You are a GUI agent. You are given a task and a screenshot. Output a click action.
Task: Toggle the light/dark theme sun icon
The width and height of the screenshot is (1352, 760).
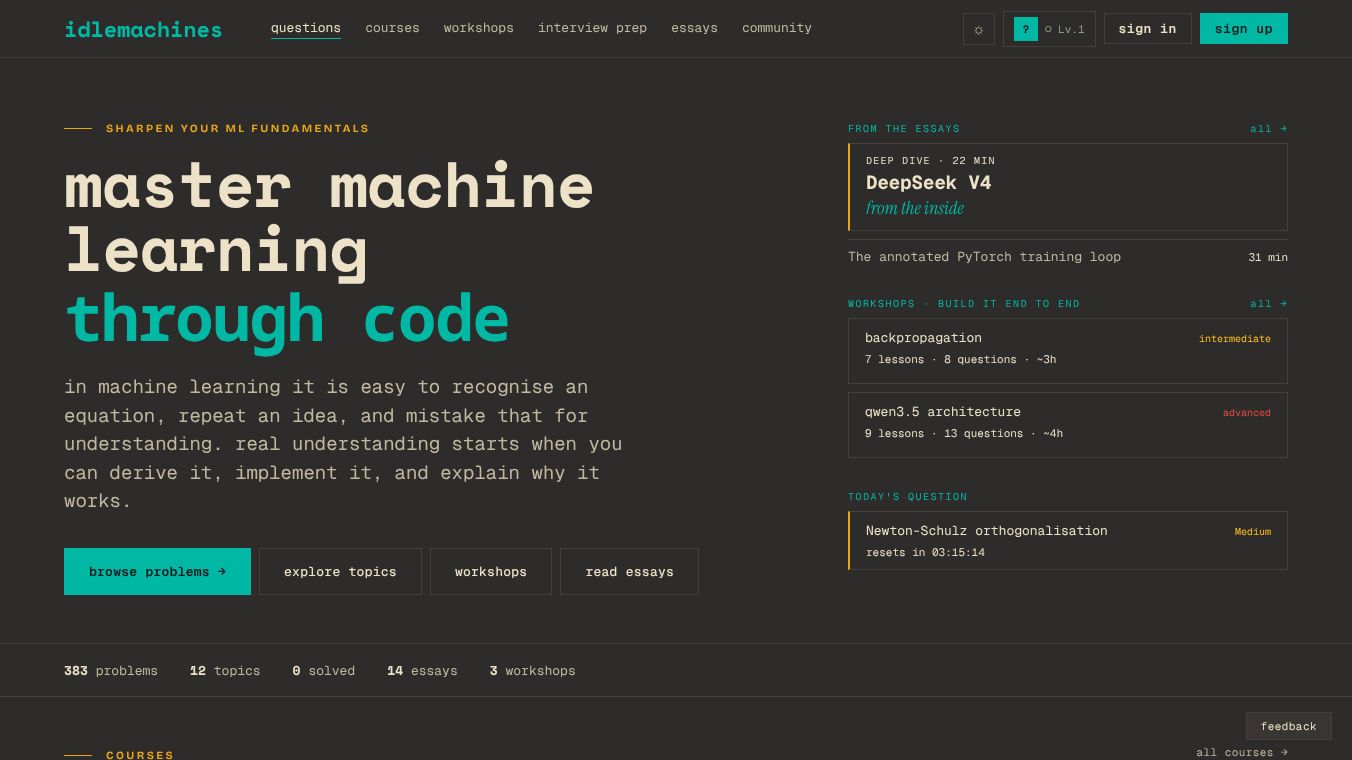pyautogui.click(x=979, y=29)
